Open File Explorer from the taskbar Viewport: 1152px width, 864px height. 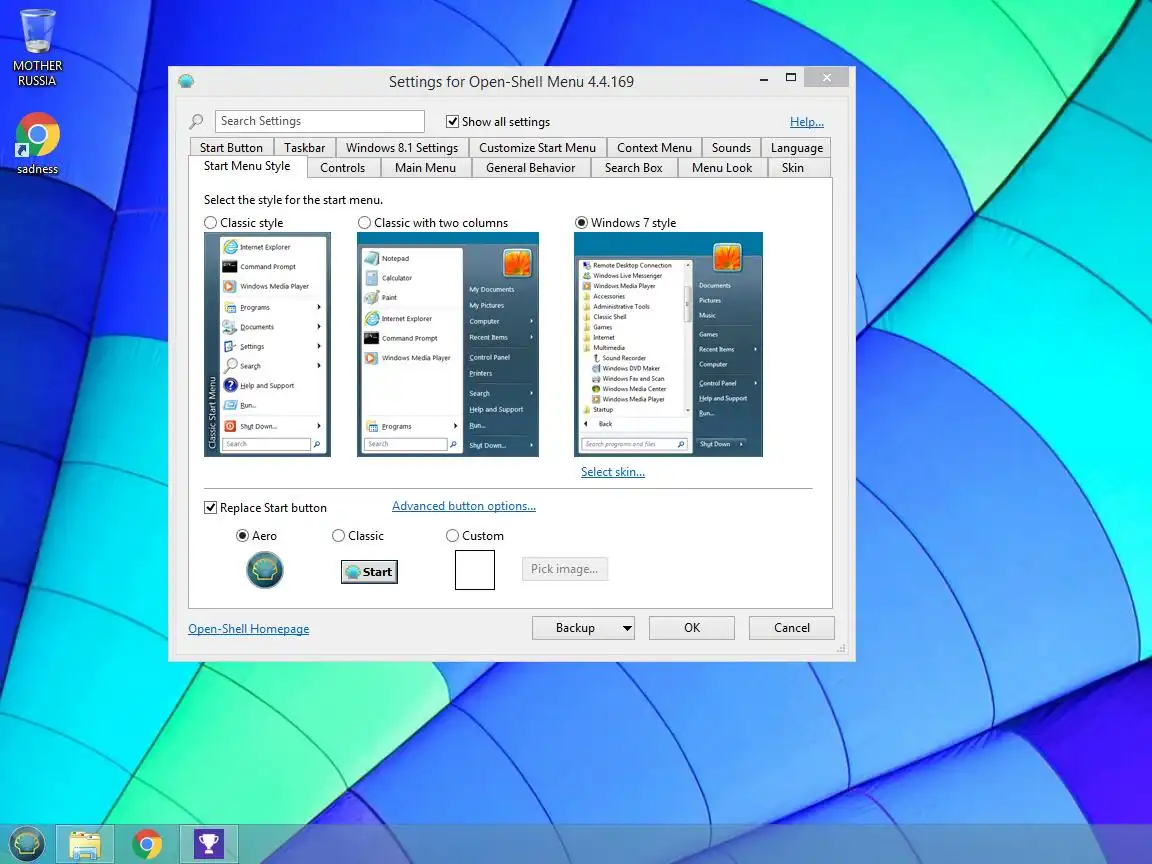coord(85,843)
